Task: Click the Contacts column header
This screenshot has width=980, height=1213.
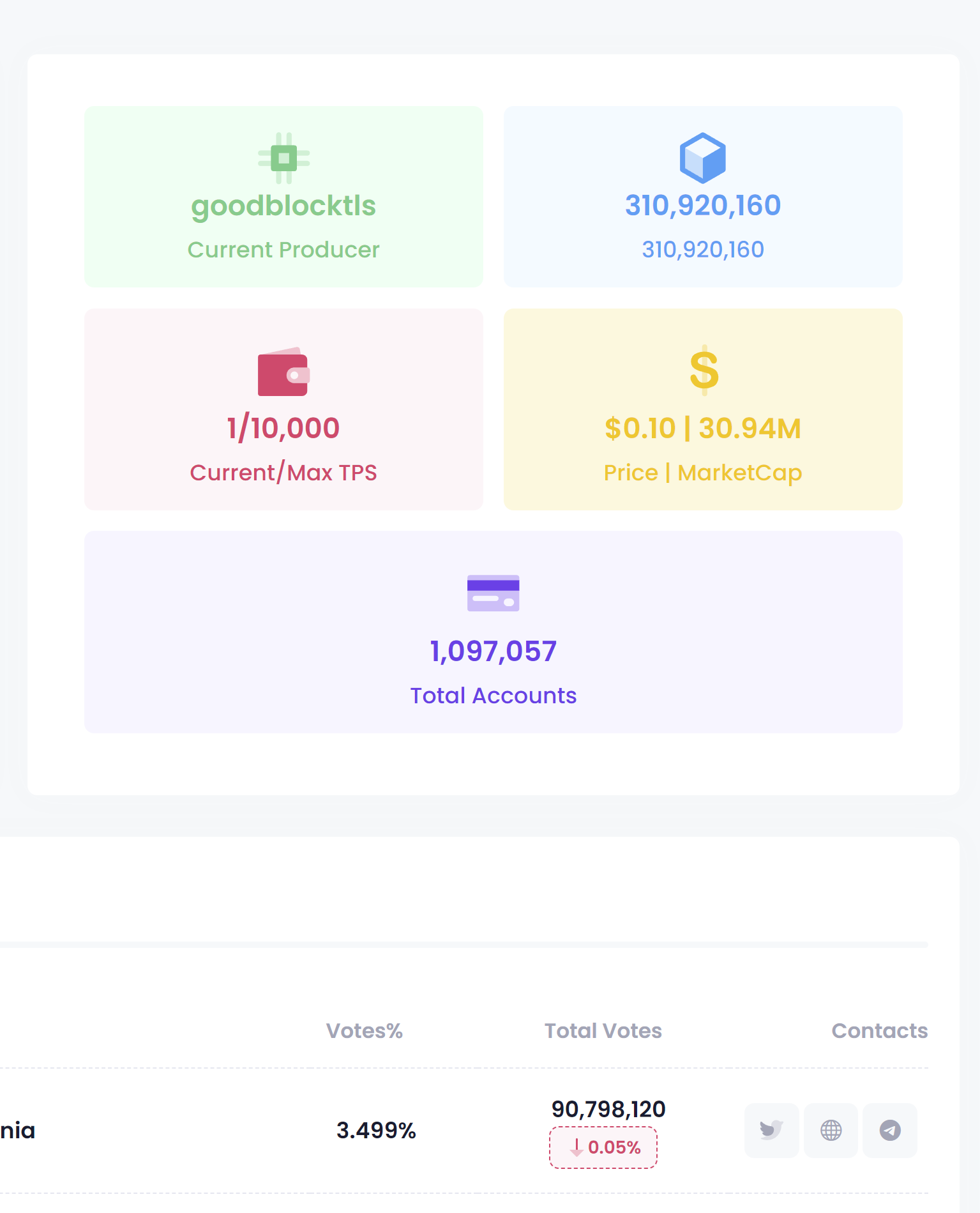Action: click(879, 1030)
